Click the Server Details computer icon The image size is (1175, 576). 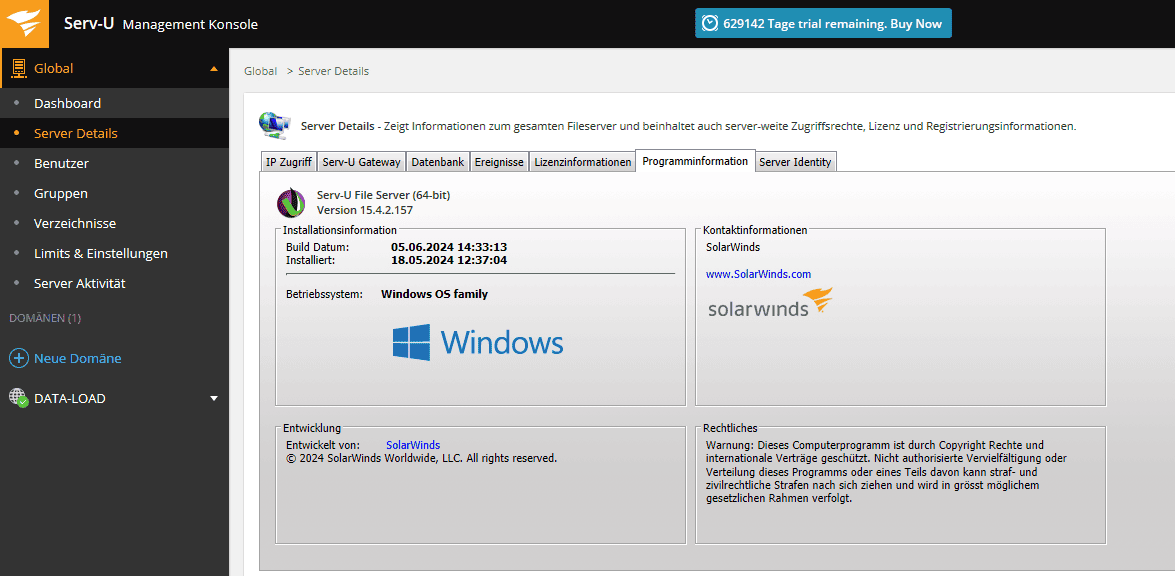(x=275, y=126)
